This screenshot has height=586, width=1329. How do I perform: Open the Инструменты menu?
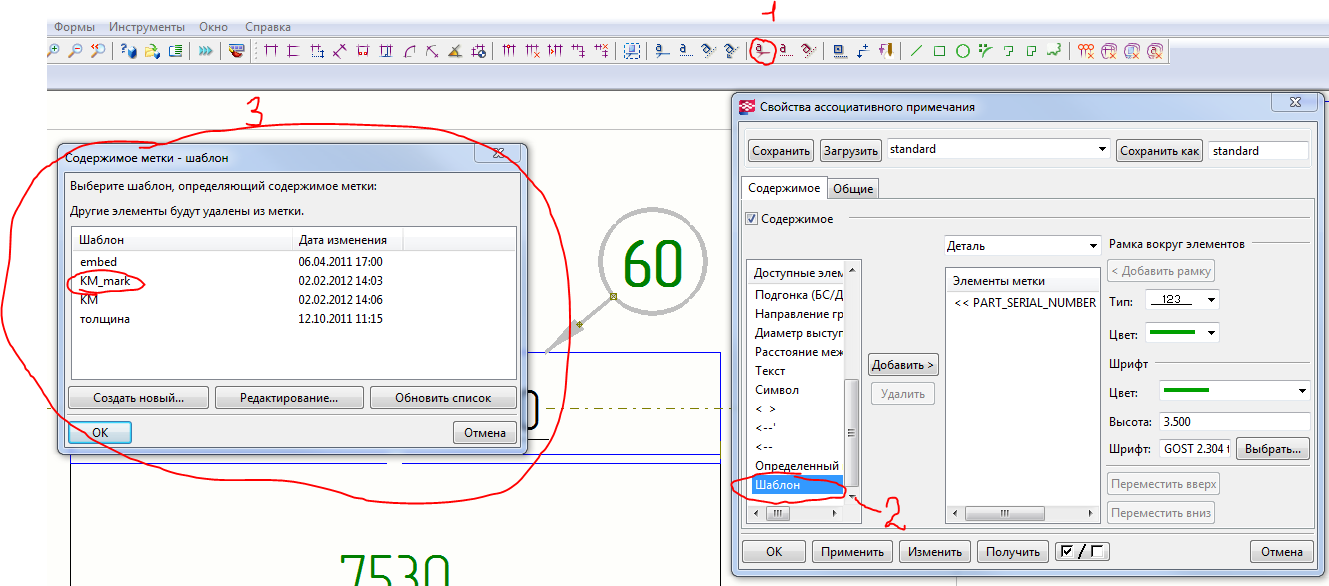pyautogui.click(x=147, y=27)
